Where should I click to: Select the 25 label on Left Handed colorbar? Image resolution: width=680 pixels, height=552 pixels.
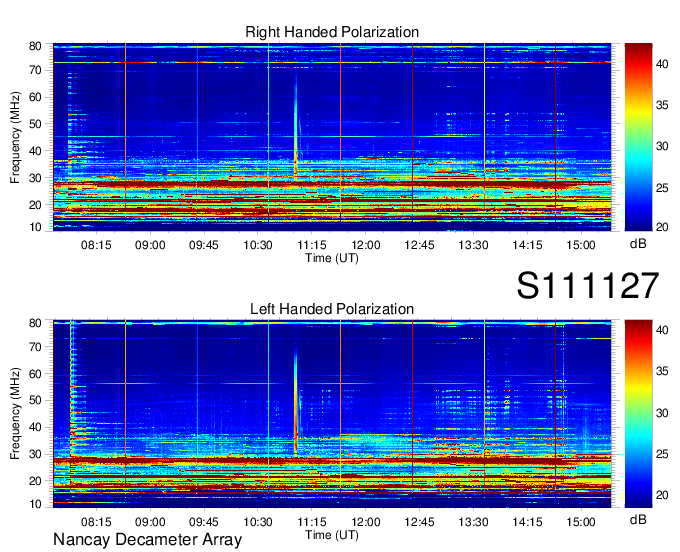point(662,454)
